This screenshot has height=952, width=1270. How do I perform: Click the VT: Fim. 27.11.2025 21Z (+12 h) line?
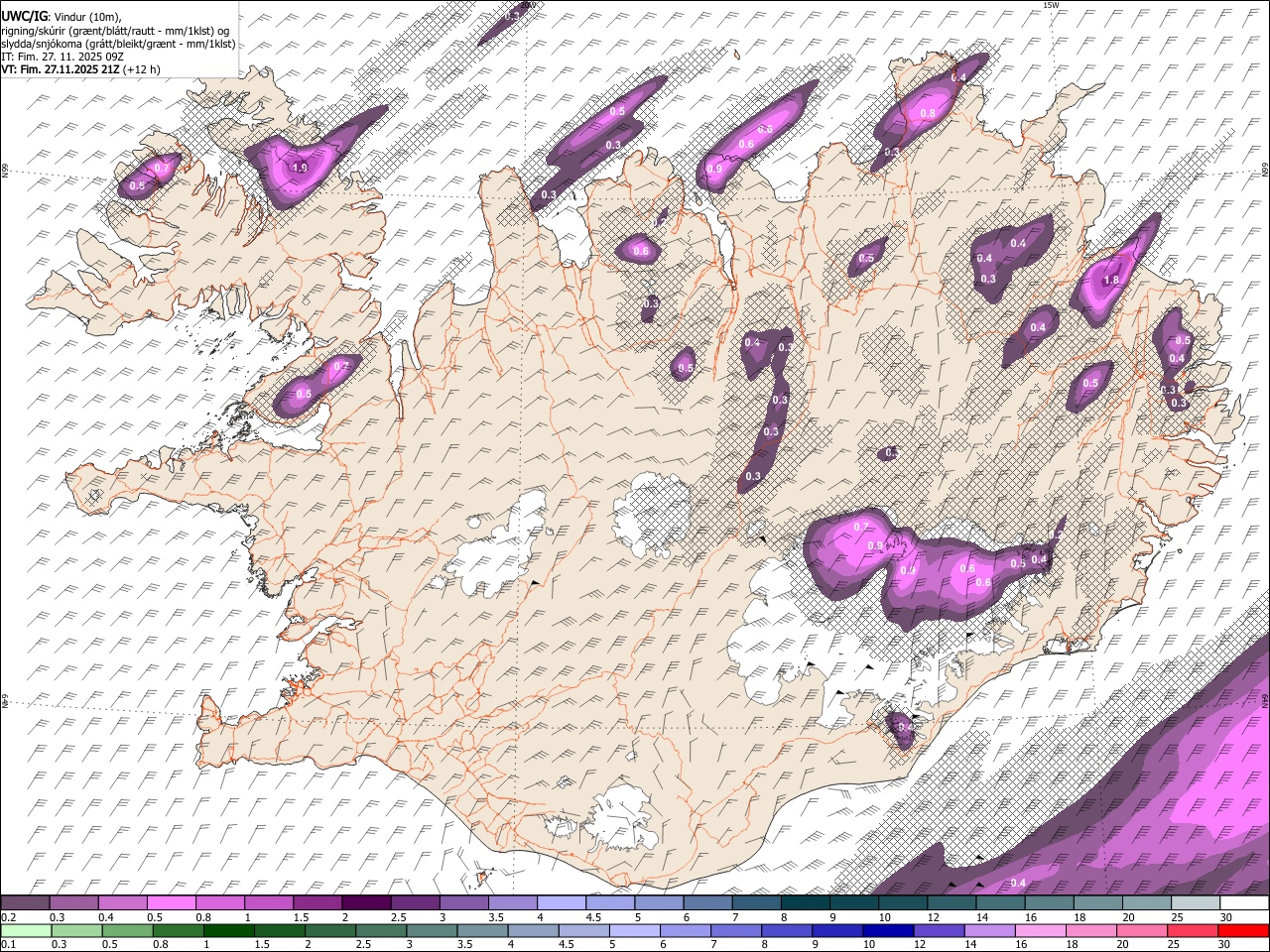(80, 69)
